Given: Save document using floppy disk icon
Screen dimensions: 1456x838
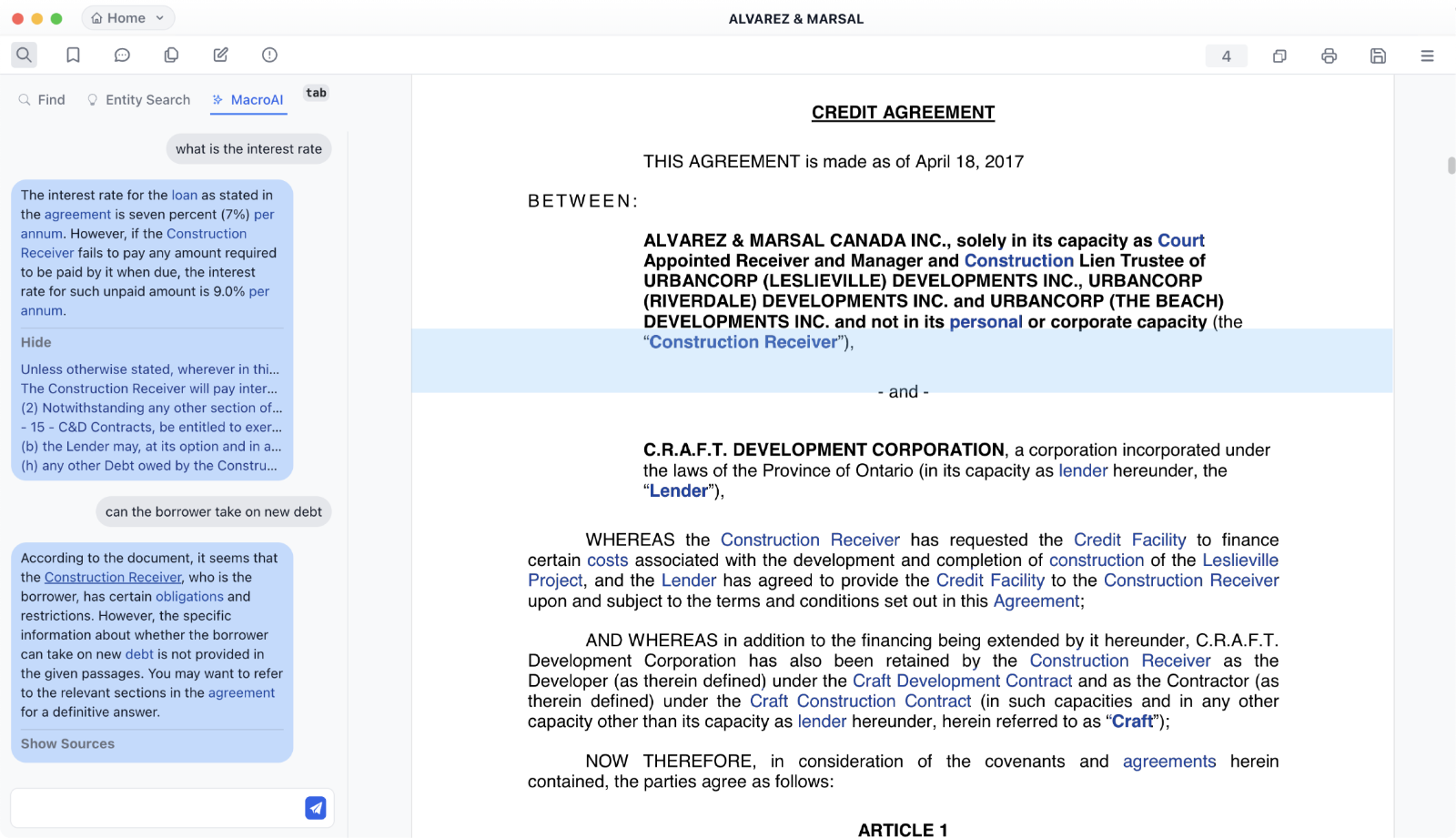Looking at the screenshot, I should pos(1378,56).
